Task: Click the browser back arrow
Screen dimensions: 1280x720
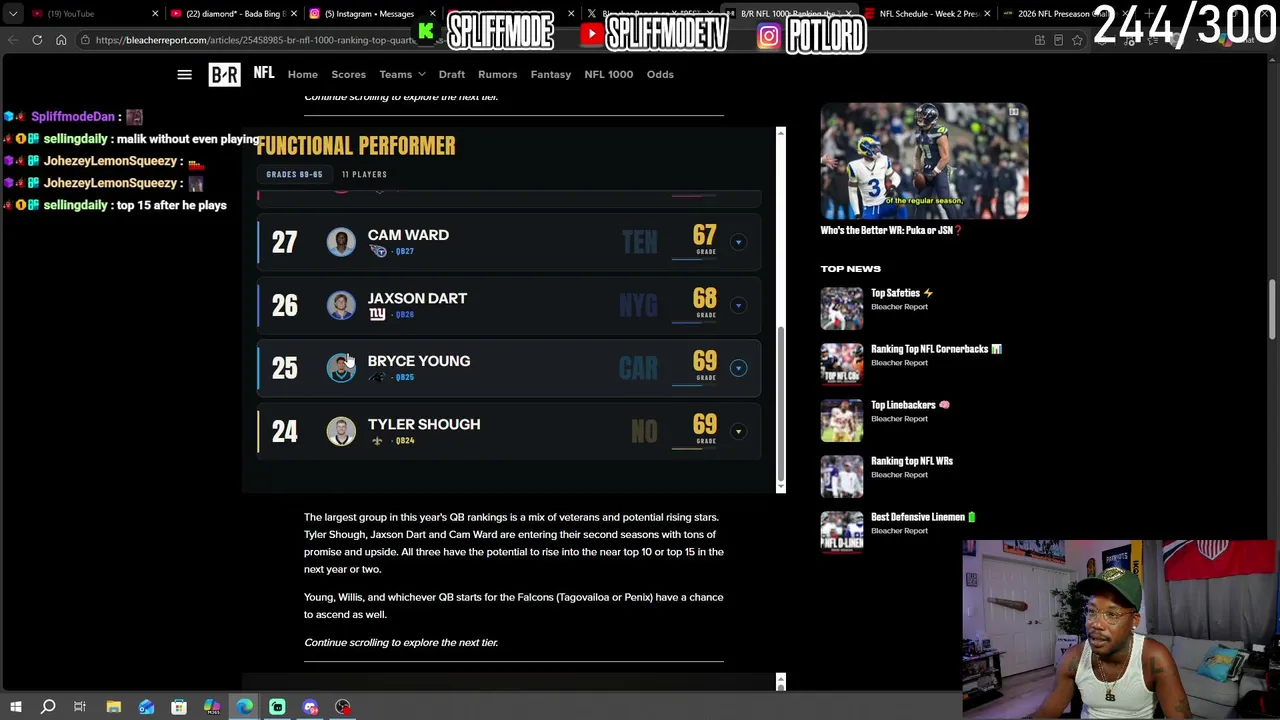Action: point(13,40)
